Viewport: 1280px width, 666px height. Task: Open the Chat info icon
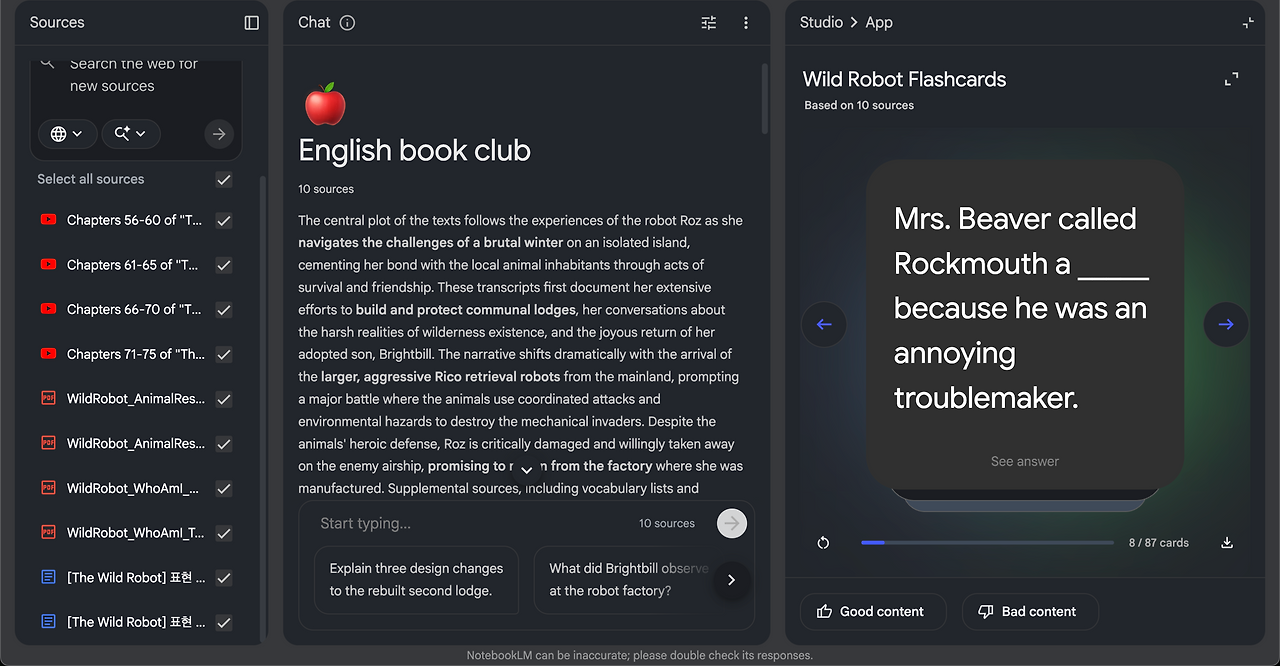(x=347, y=23)
